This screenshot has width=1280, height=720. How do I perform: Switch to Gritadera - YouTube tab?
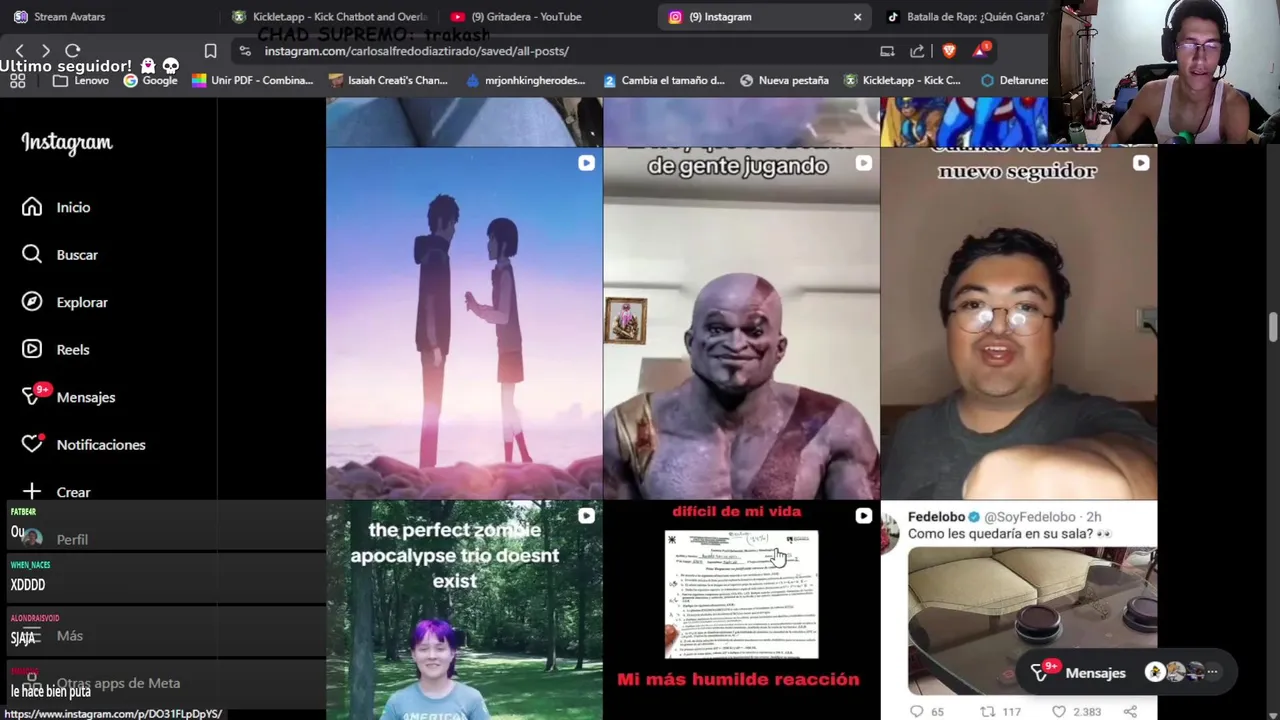click(517, 17)
